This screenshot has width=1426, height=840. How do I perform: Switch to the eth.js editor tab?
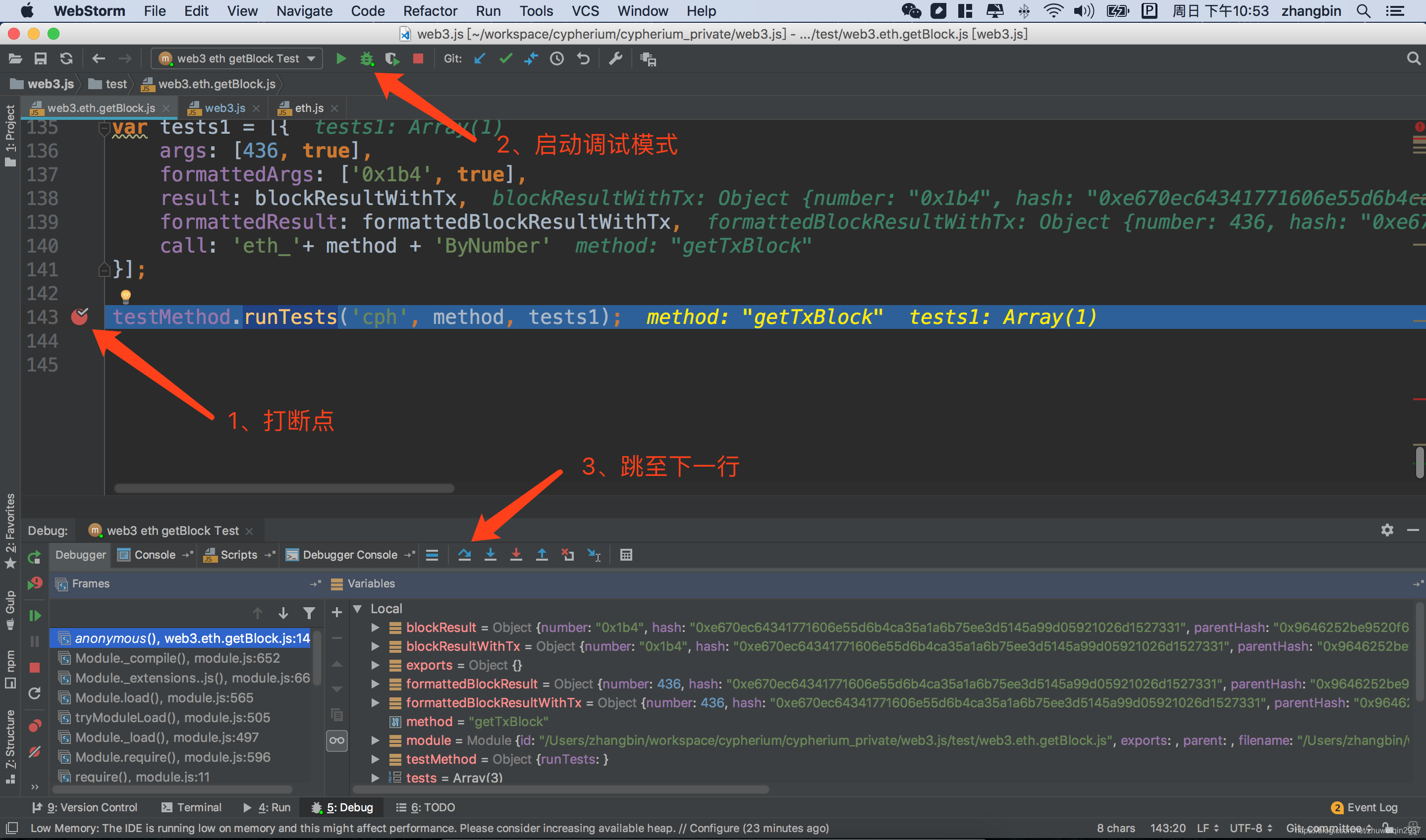click(309, 107)
